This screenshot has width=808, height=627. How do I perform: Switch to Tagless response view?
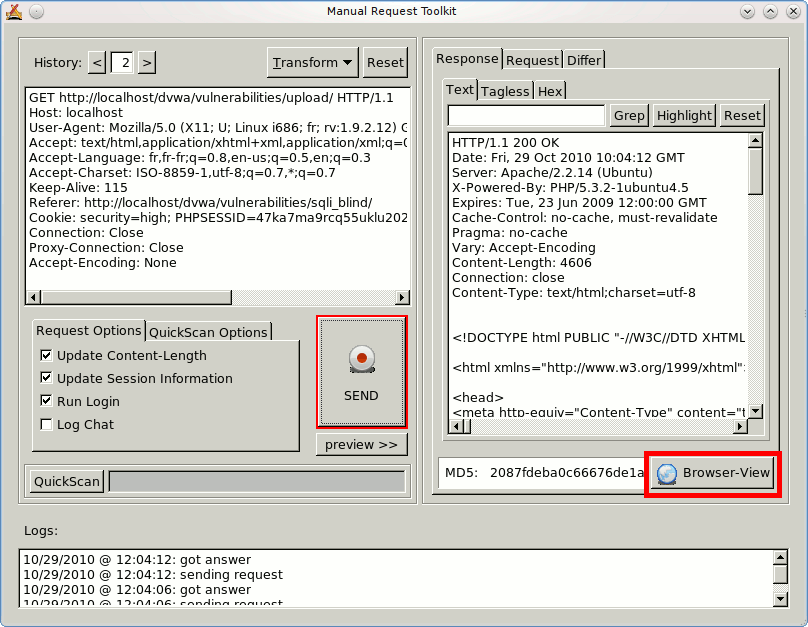[x=505, y=91]
